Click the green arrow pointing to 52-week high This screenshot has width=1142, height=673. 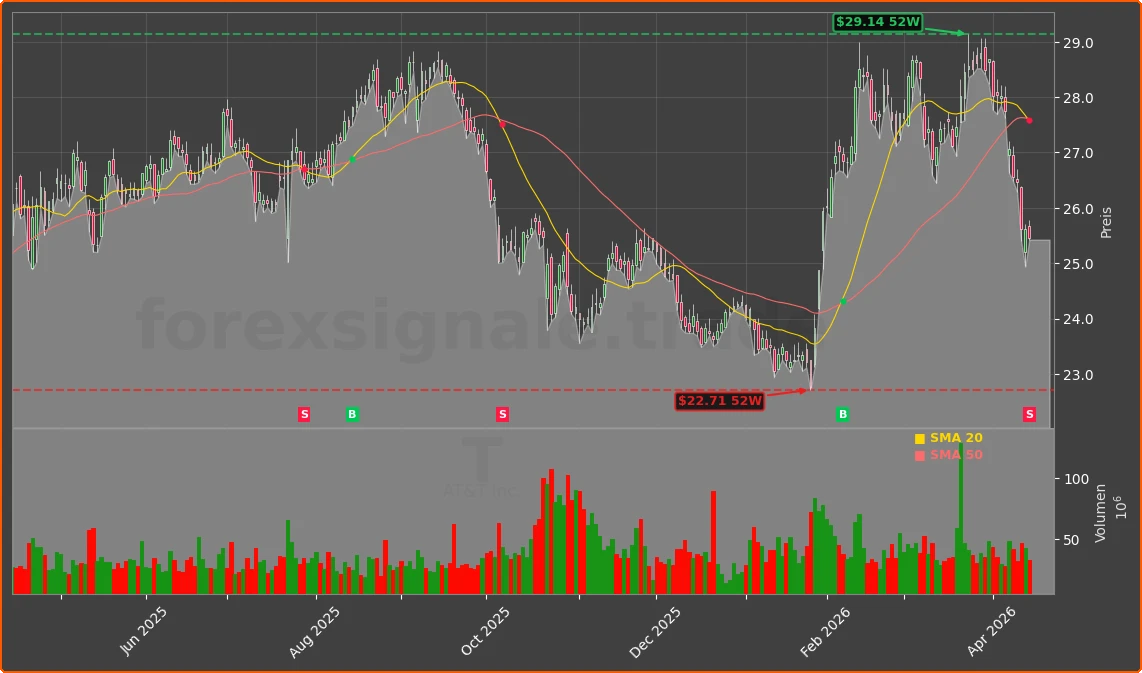945,31
